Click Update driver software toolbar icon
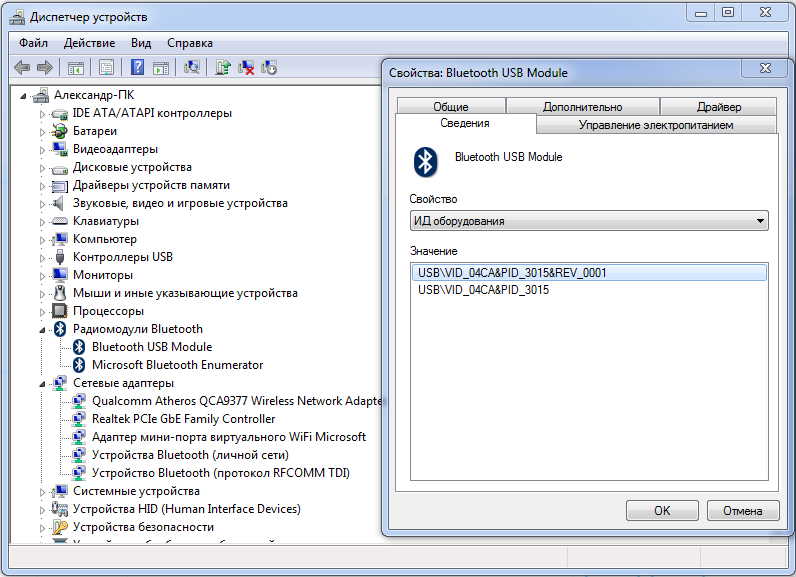Viewport: 796px width, 577px height. (x=223, y=68)
